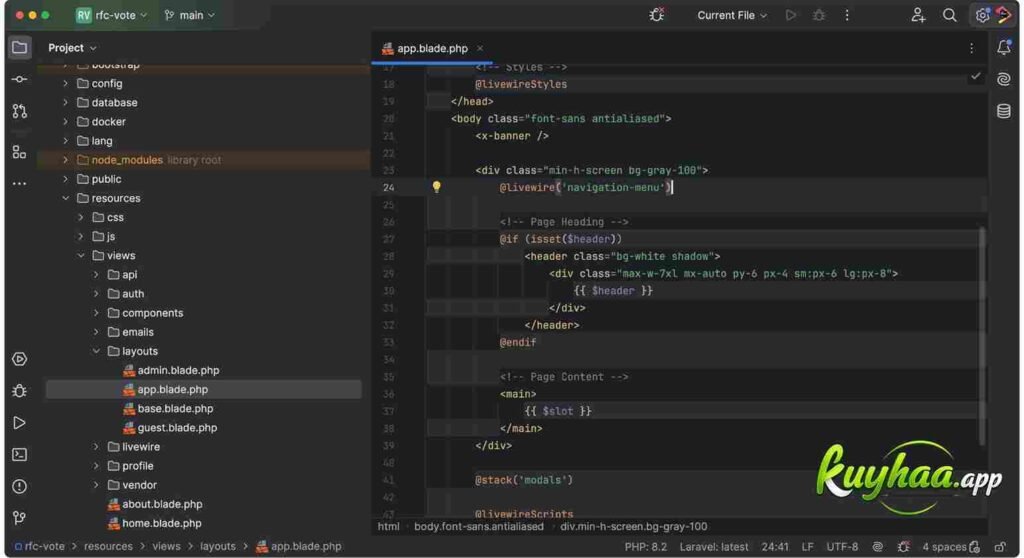This screenshot has height=558, width=1024.
Task: Collapse the views folder
Action: (81, 255)
